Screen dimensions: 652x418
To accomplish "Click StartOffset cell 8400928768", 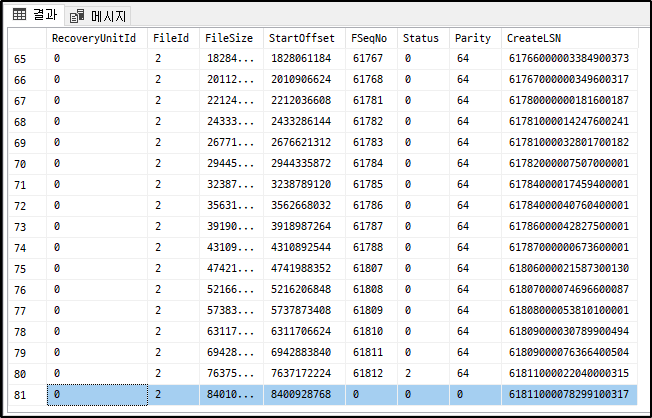I will click(304, 394).
